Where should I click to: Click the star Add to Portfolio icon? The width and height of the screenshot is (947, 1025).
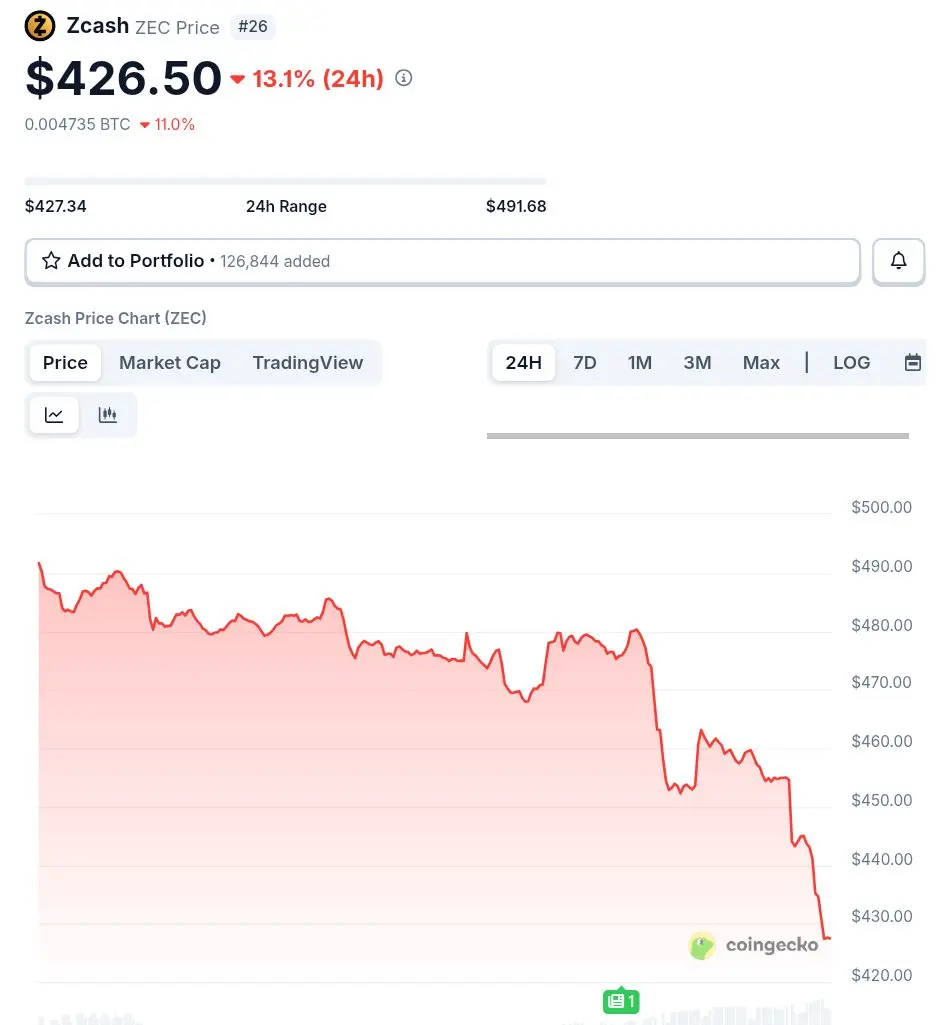click(51, 261)
